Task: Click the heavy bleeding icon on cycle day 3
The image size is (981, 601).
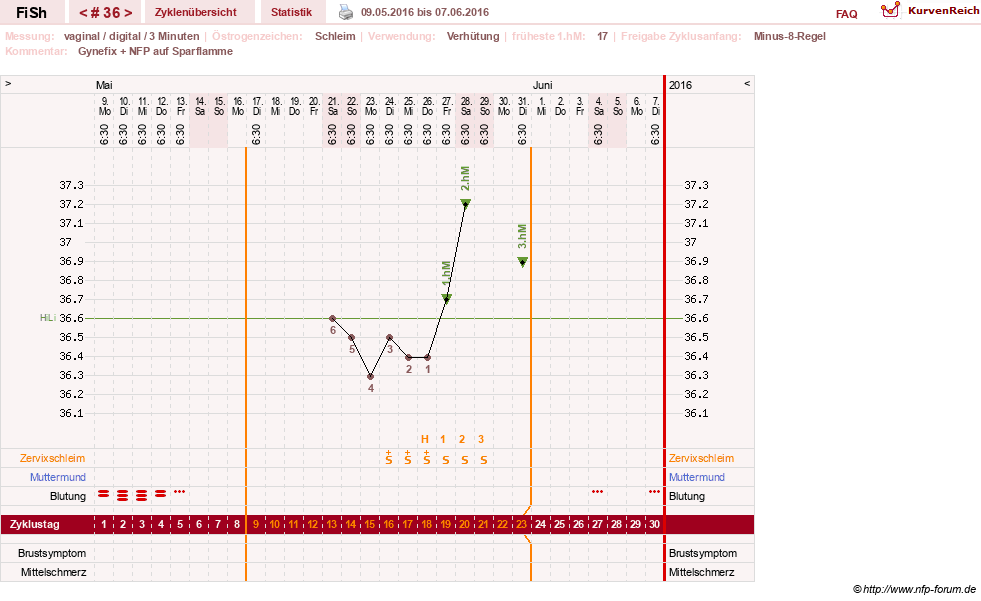Action: [x=141, y=496]
